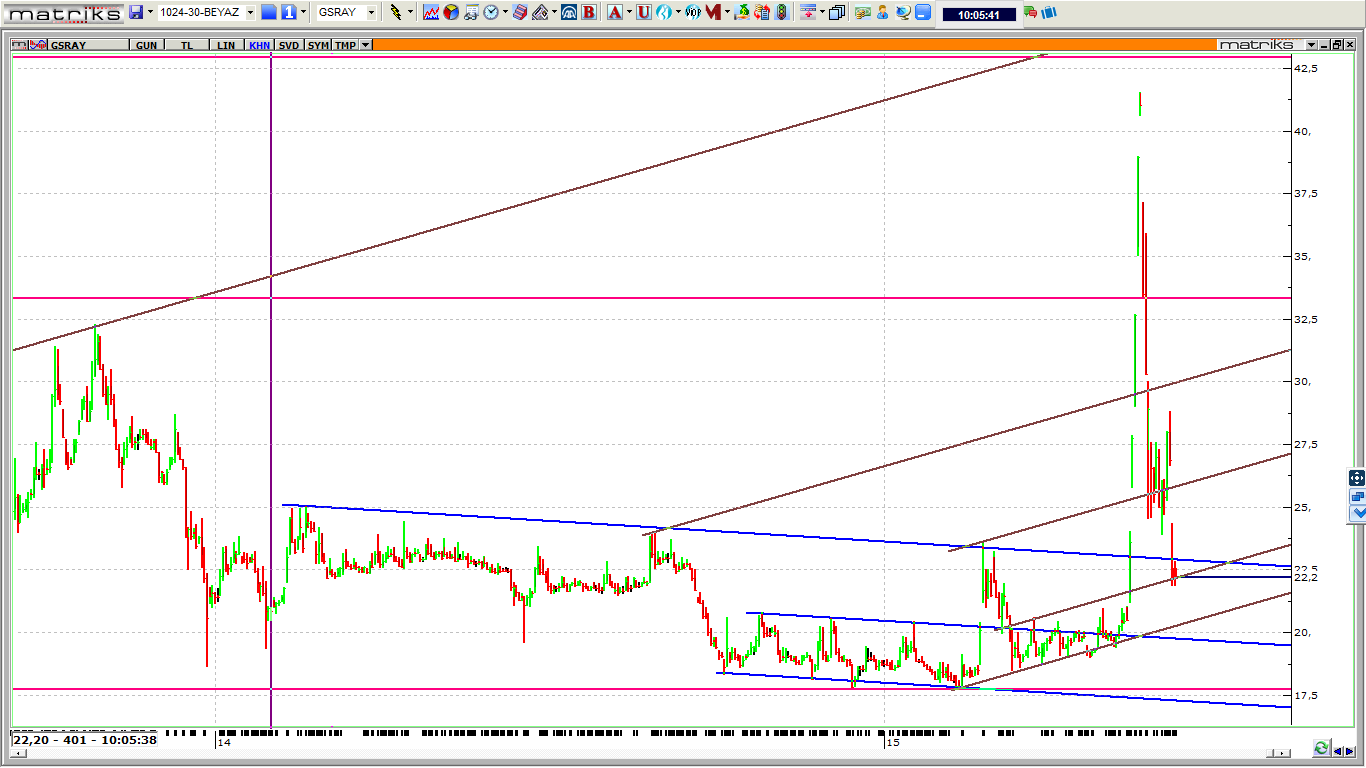Image resolution: width=1366 pixels, height=768 pixels.
Task: Click the green refresh icon at bottom right
Action: pyautogui.click(x=1321, y=748)
